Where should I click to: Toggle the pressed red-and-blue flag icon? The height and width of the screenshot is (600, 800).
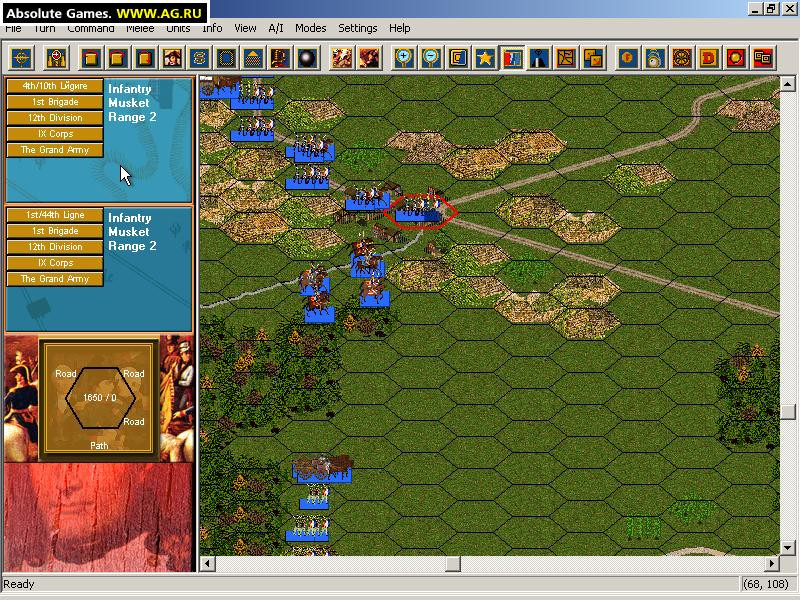point(512,58)
